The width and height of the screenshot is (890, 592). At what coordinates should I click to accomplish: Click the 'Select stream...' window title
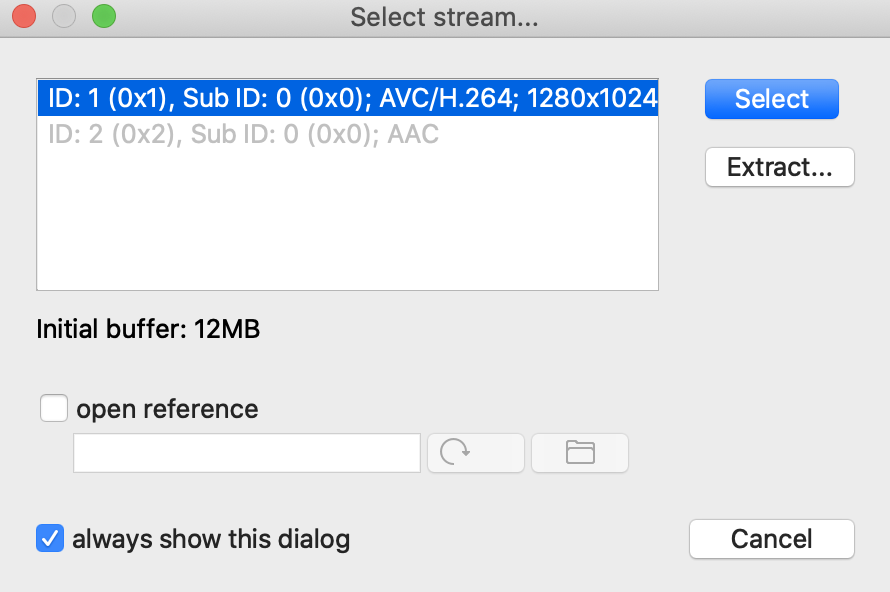point(445,18)
